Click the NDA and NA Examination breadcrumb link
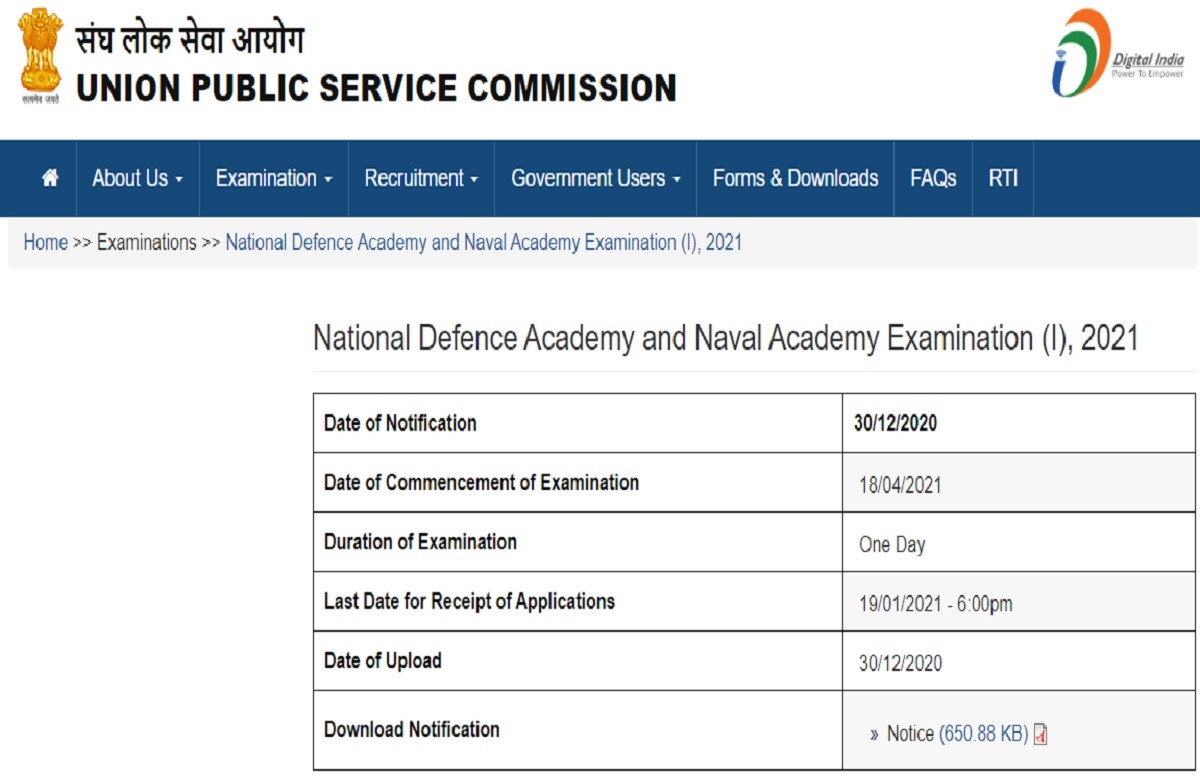1200x776 pixels. coord(483,242)
